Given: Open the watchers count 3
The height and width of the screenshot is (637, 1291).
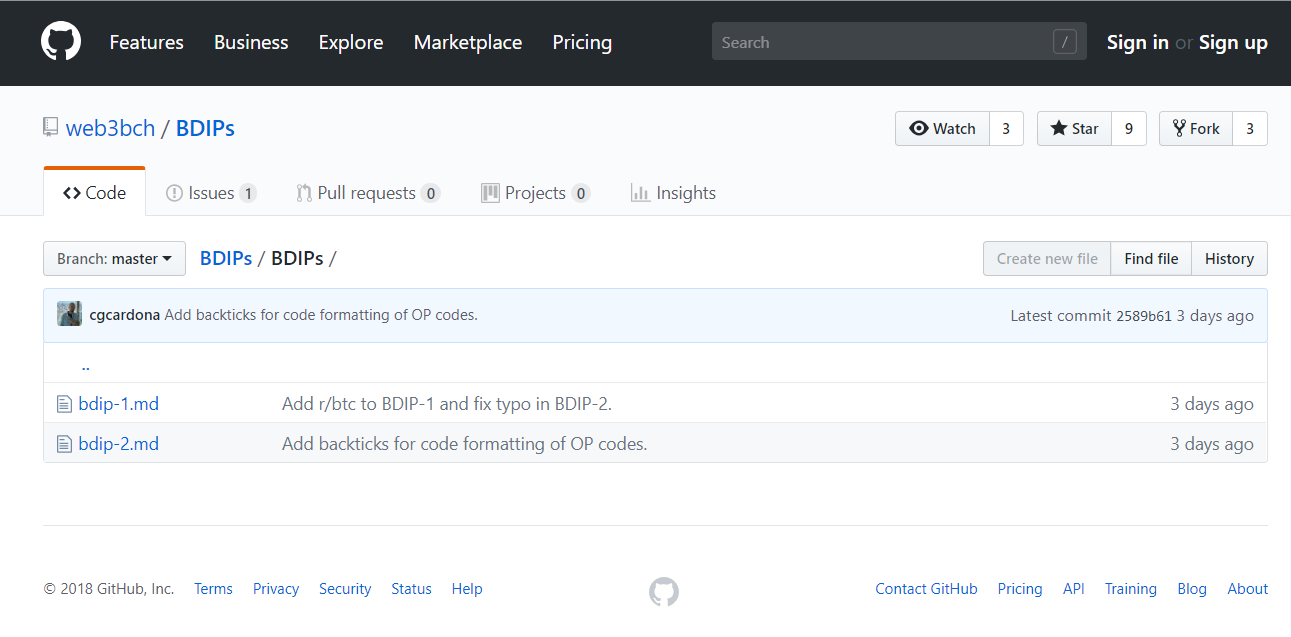Looking at the screenshot, I should [x=1006, y=128].
